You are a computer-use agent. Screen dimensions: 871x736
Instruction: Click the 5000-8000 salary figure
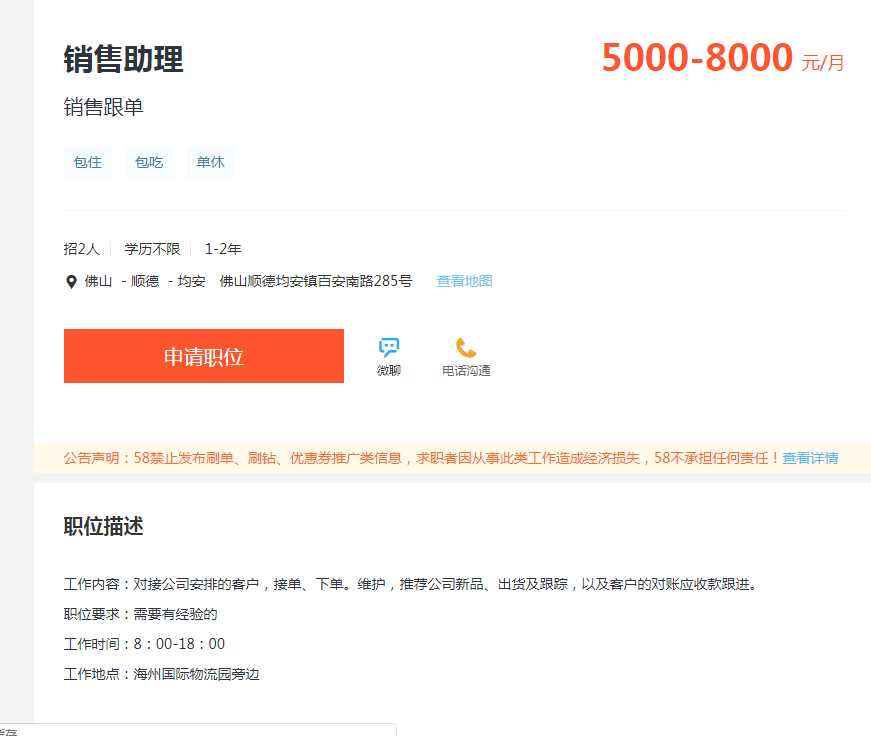[x=697, y=59]
